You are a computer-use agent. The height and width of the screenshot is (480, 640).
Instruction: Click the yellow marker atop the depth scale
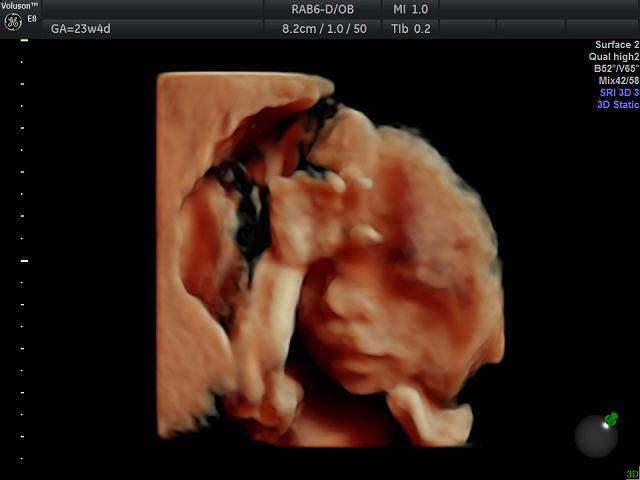click(x=24, y=41)
